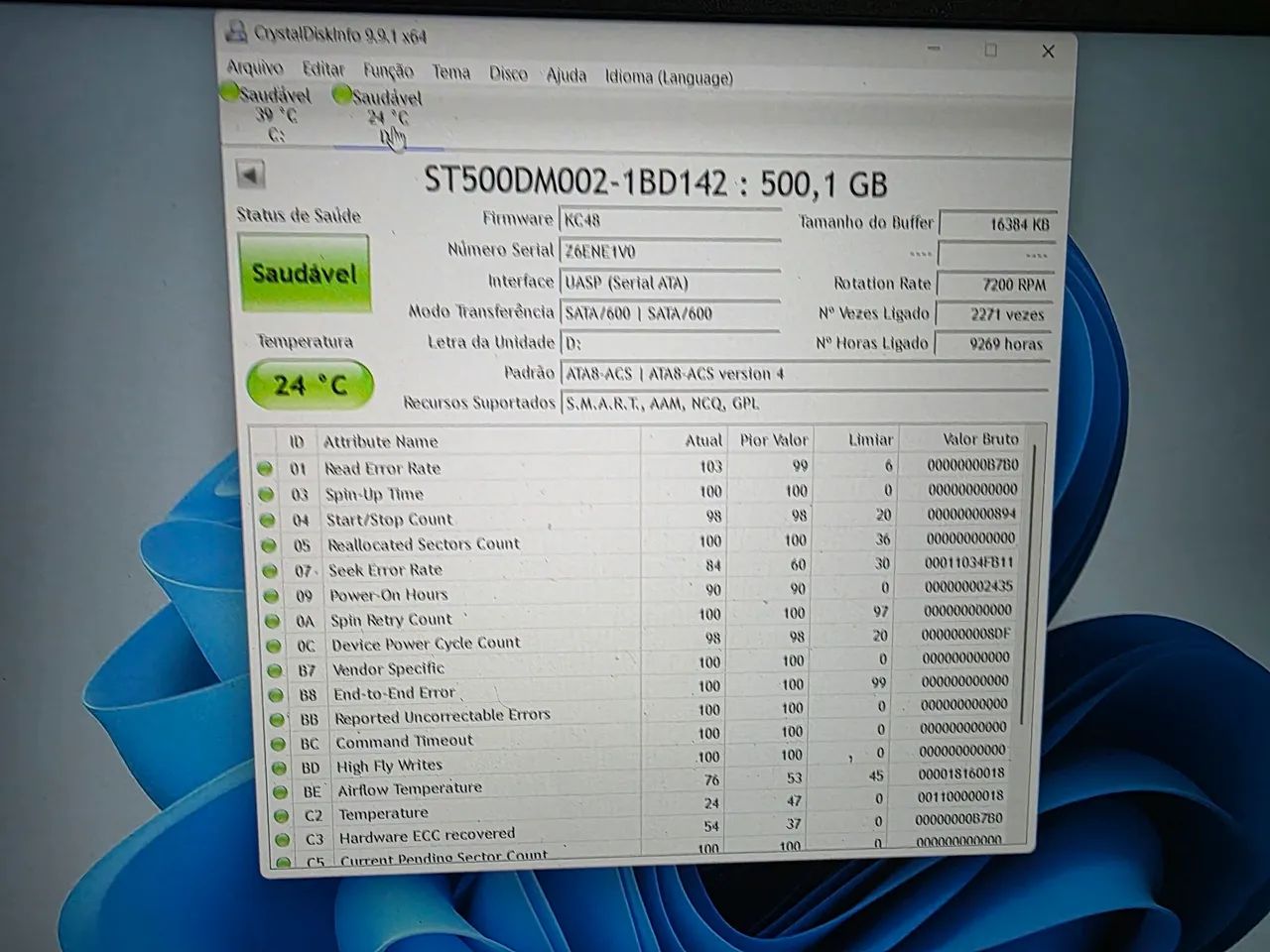Click raw value 000018160018
Image resolution: width=1270 pixels, height=952 pixels.
[961, 773]
